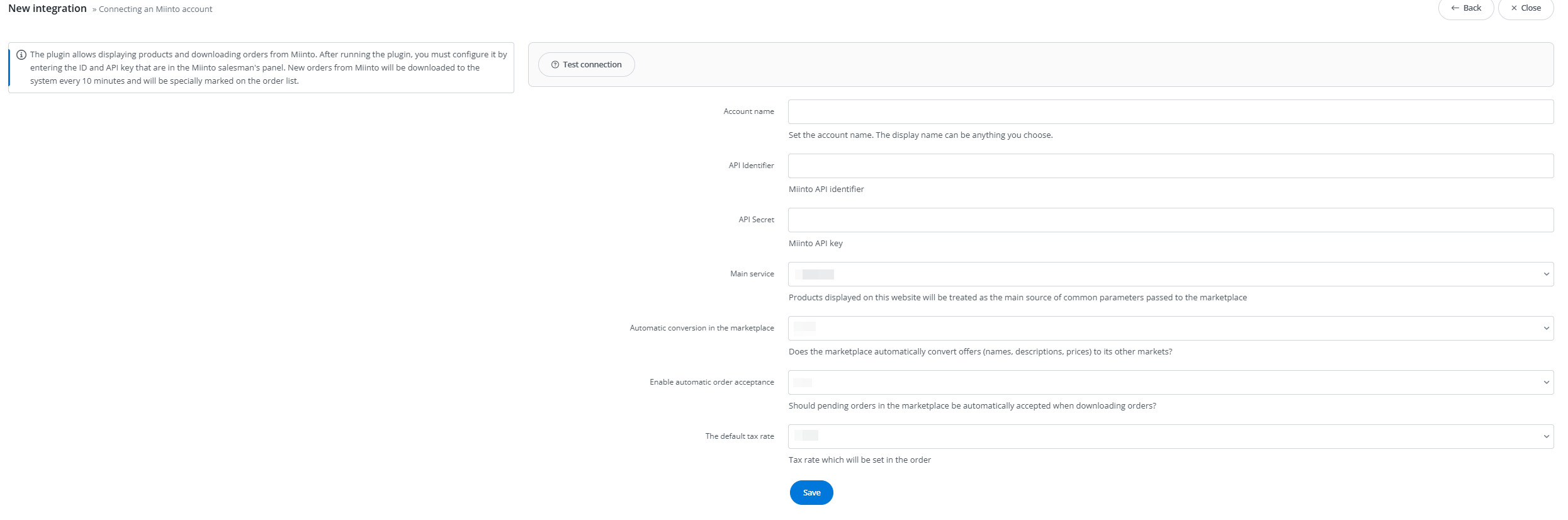
Task: Click the Account name field label
Action: click(748, 111)
